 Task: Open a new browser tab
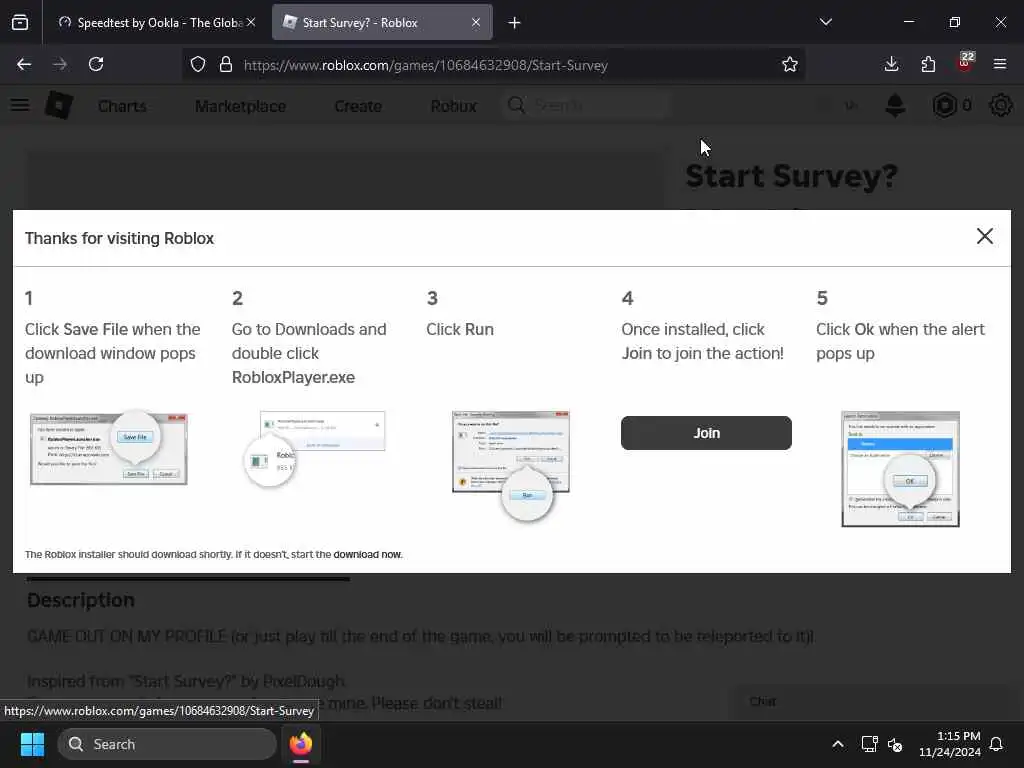click(x=515, y=23)
